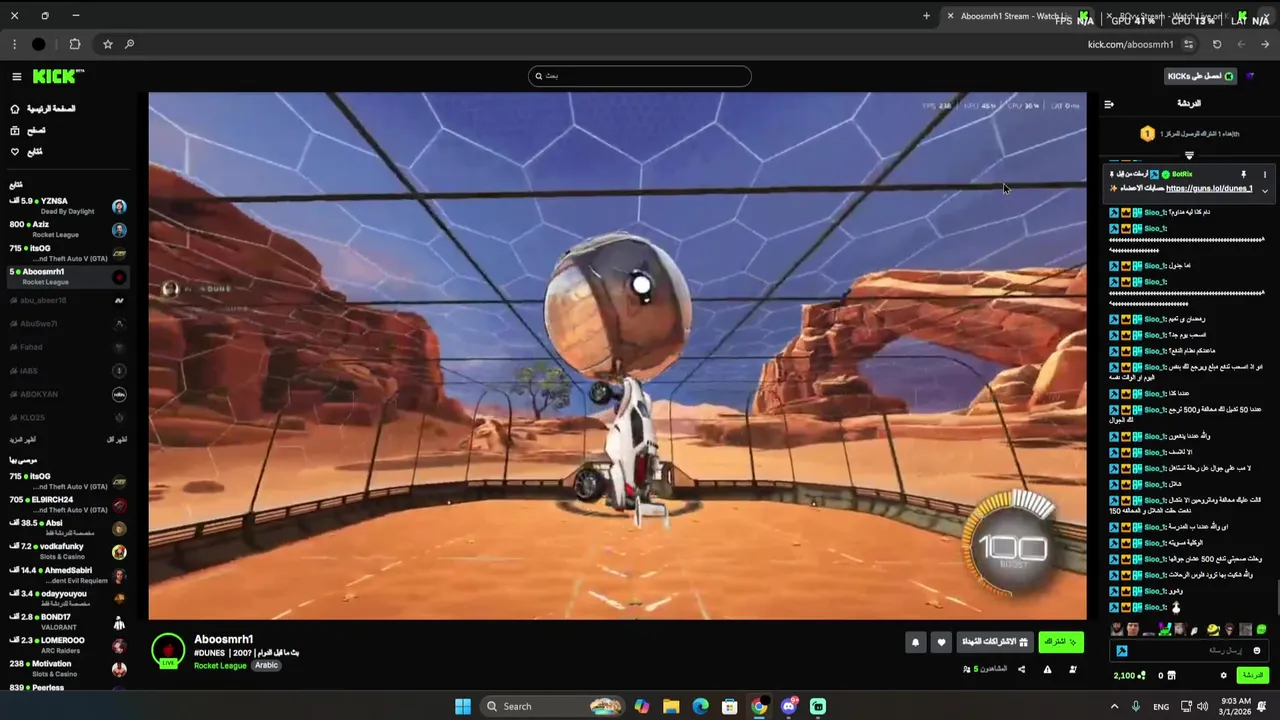Open the following sidebar item with heart
The image size is (1280, 720).
point(27,152)
